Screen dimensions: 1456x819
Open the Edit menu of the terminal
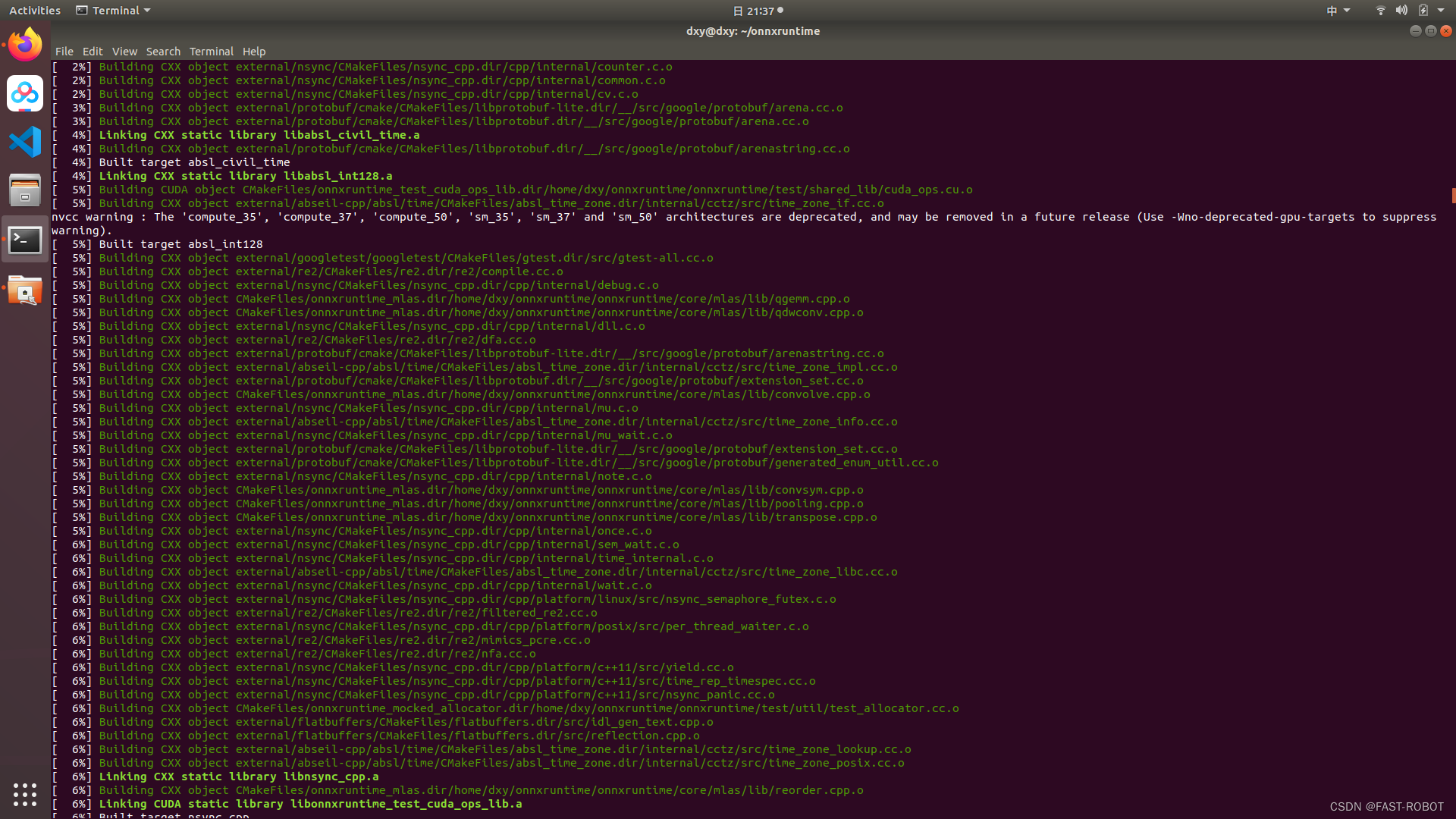click(93, 51)
